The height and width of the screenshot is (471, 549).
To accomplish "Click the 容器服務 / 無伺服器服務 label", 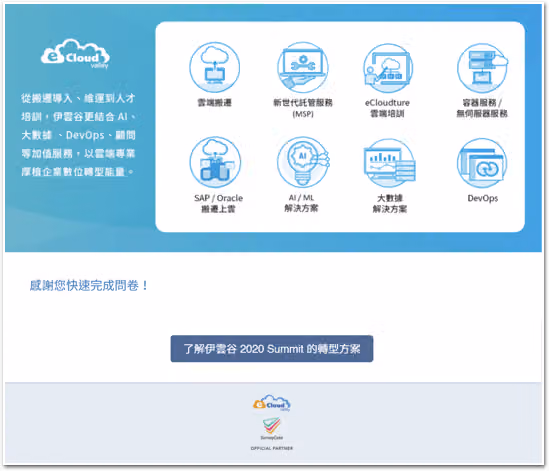I will [482, 108].
